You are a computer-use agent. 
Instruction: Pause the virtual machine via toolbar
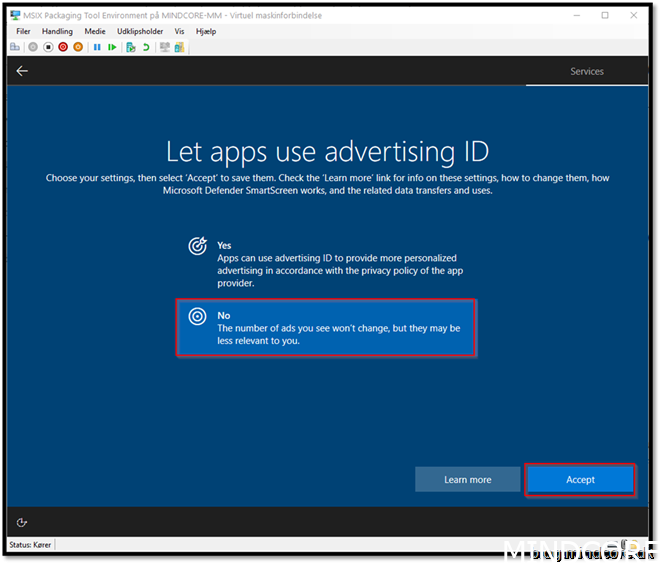pos(97,47)
